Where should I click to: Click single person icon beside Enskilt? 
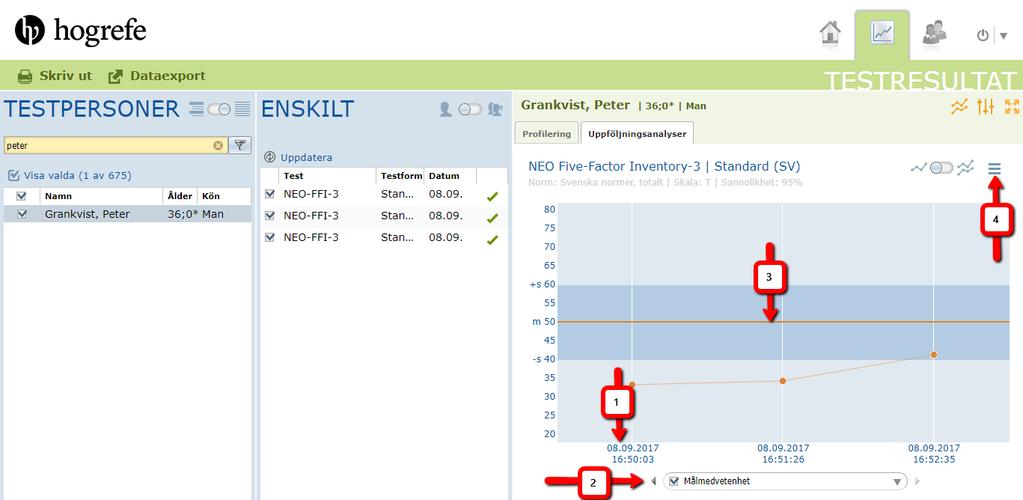[446, 109]
